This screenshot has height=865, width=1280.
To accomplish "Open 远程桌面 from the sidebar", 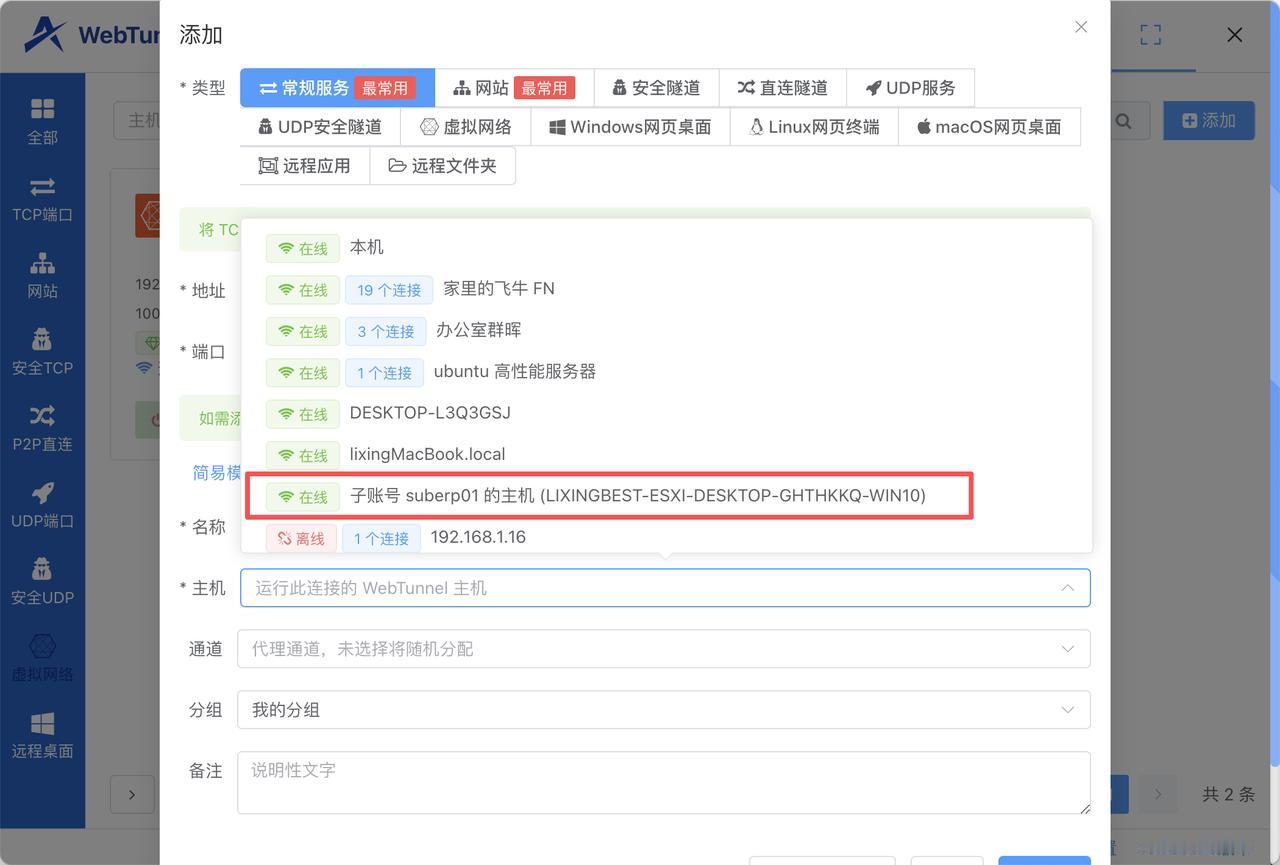I will pos(42,735).
